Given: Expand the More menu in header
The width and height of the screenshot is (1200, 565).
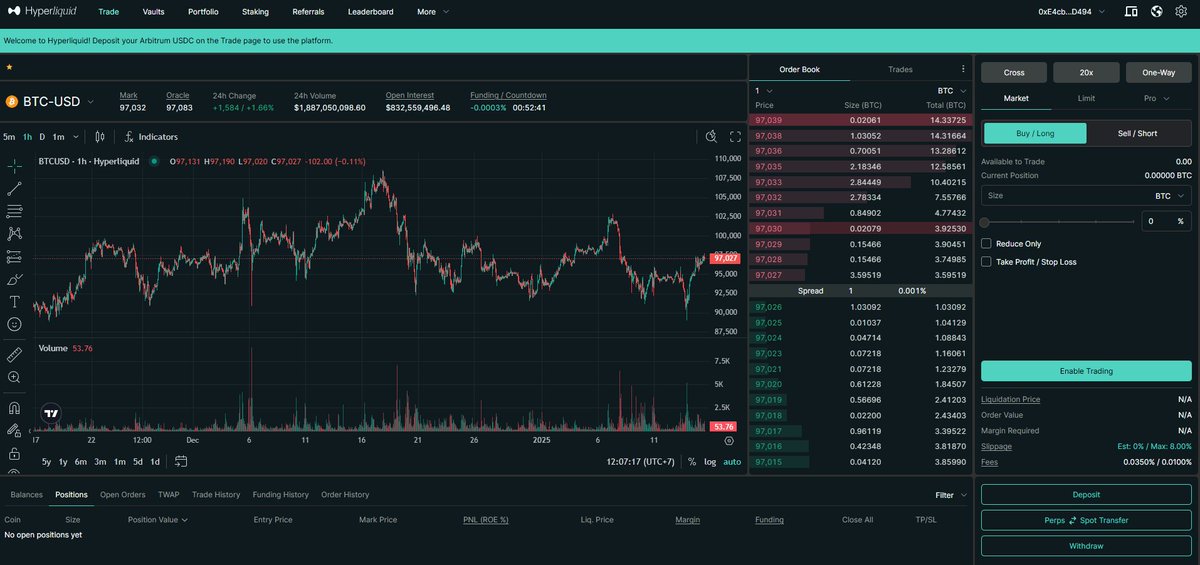Looking at the screenshot, I should click(x=433, y=12).
